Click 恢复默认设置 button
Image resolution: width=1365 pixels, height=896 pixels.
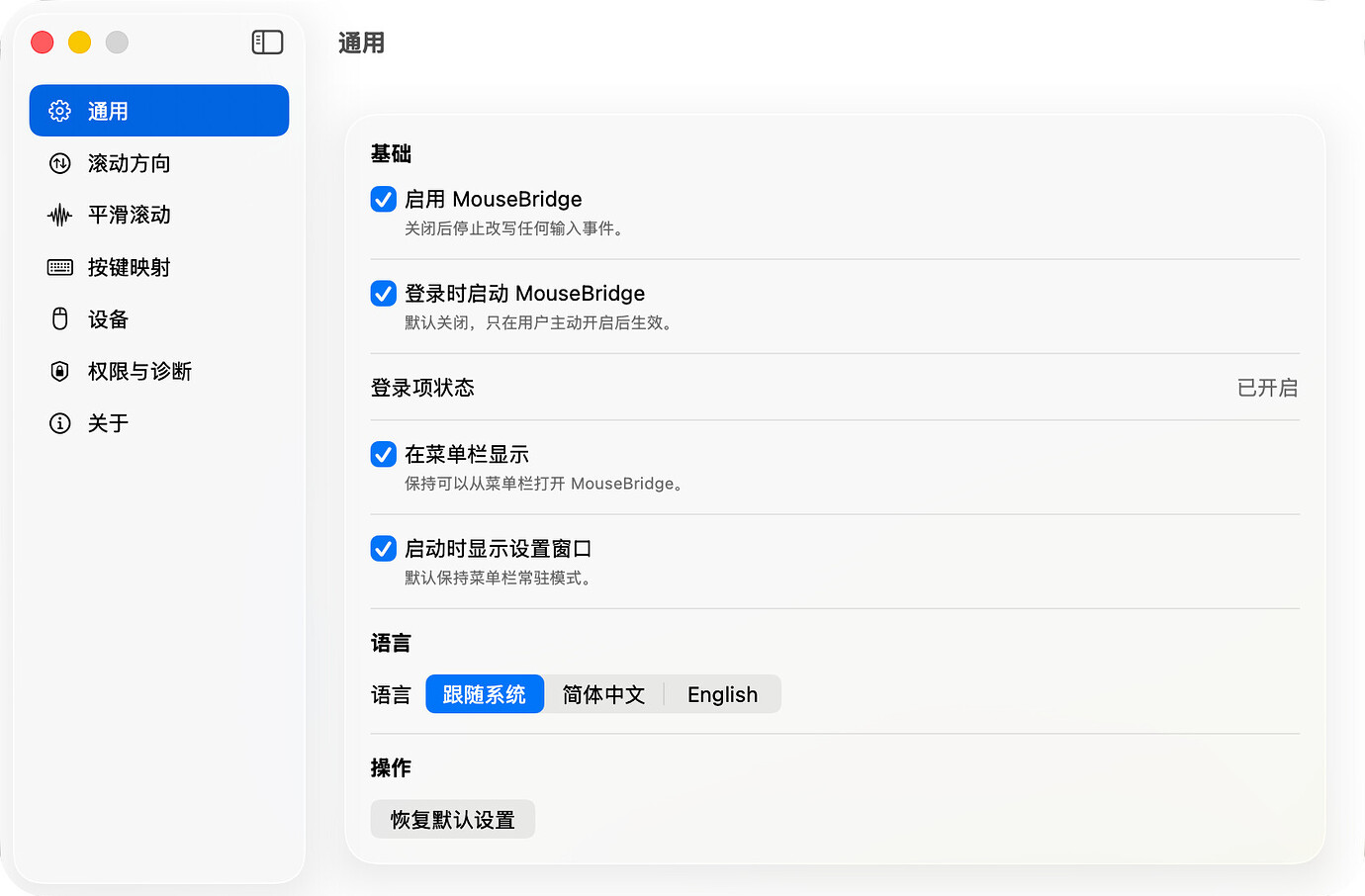pyautogui.click(x=453, y=819)
